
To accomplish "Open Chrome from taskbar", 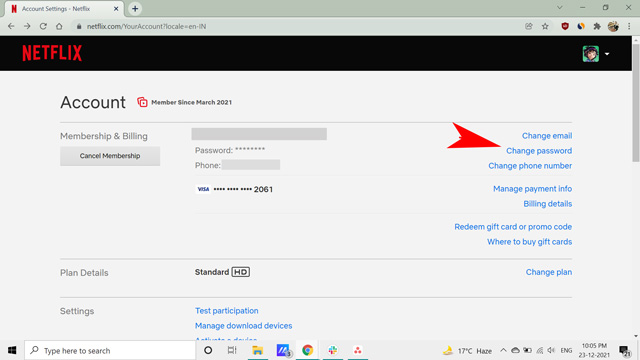I will point(307,350).
